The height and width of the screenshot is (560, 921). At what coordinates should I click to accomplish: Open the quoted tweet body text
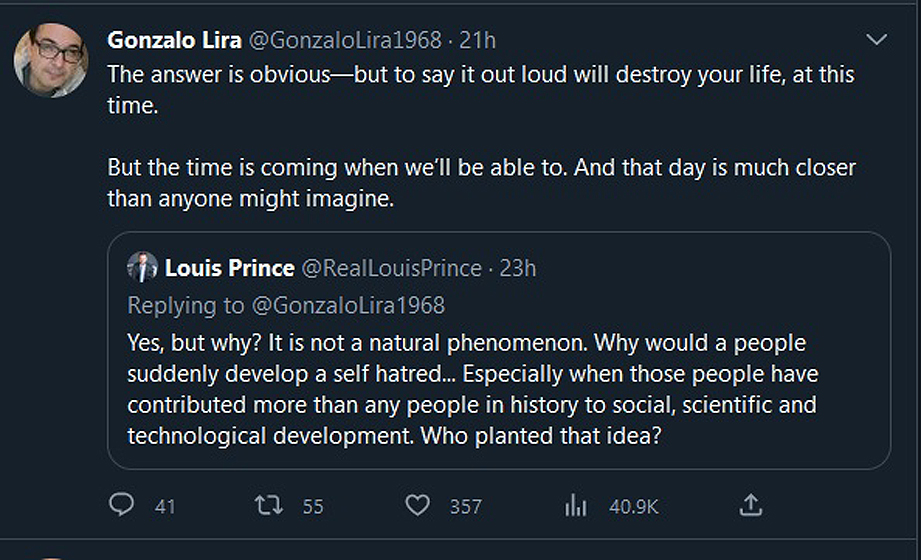pyautogui.click(x=472, y=390)
